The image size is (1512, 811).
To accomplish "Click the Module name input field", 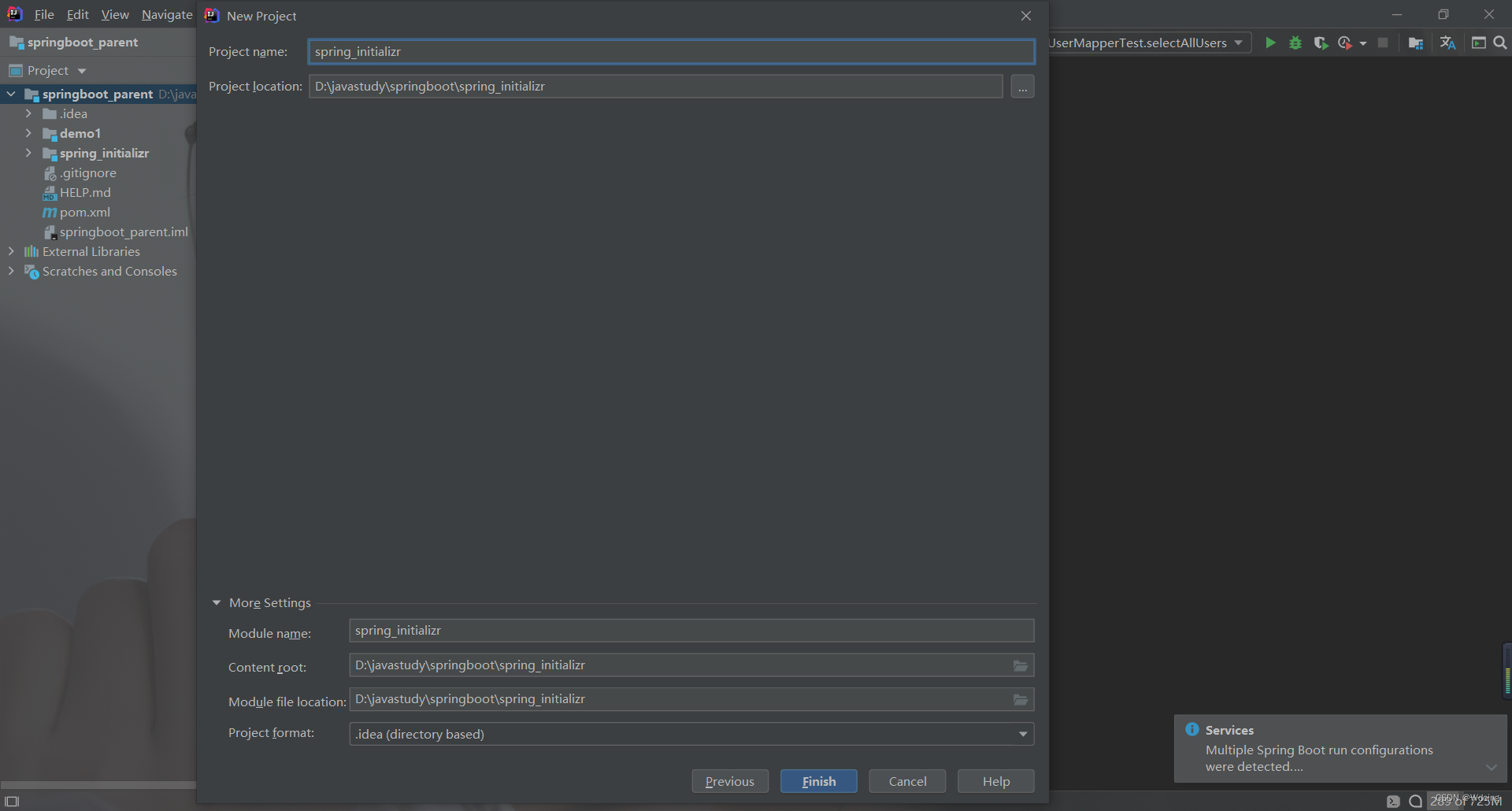I will [691, 631].
